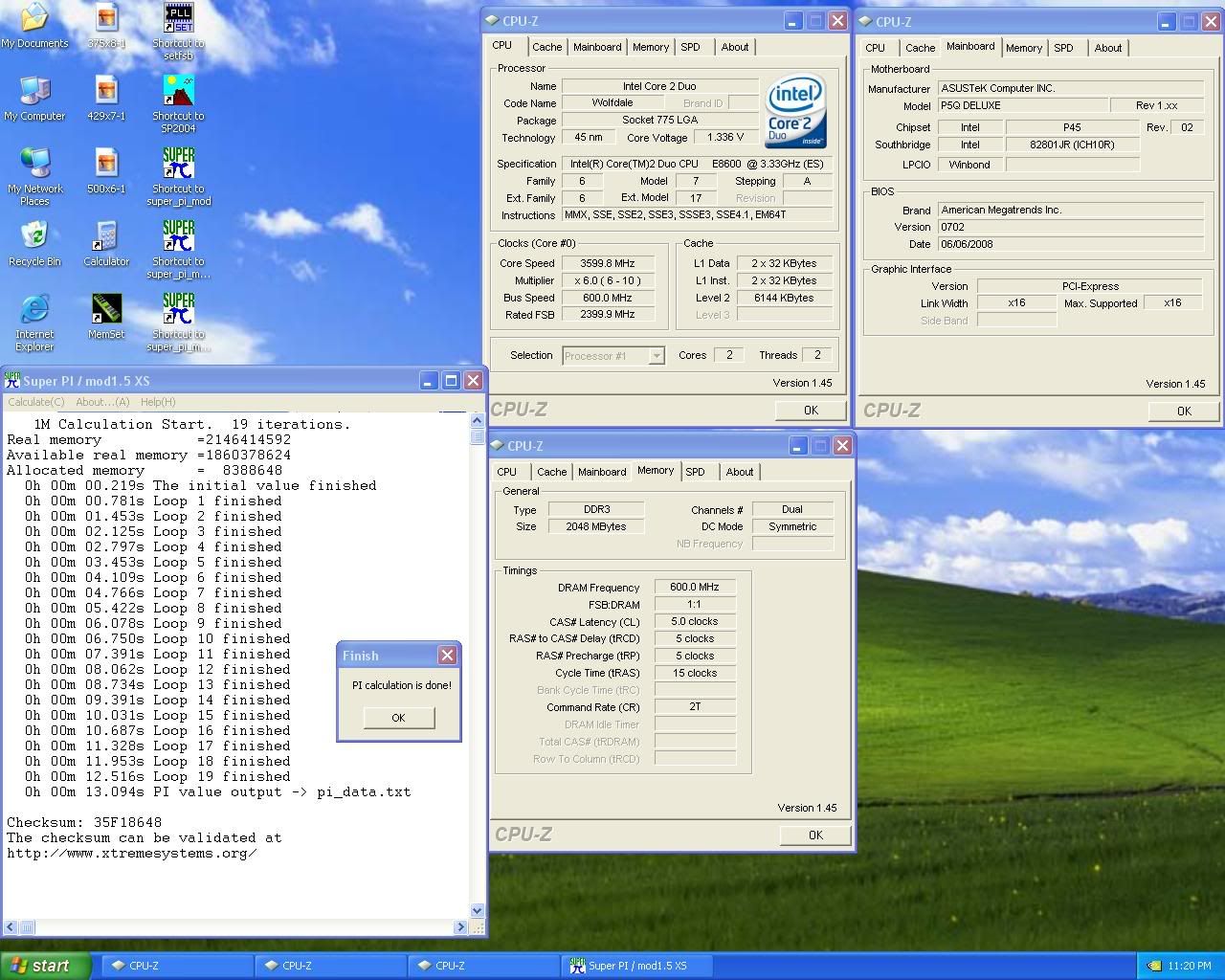The height and width of the screenshot is (980, 1225).
Task: Click the Rated FSB value 2399.9 MHz
Action: coord(608,314)
